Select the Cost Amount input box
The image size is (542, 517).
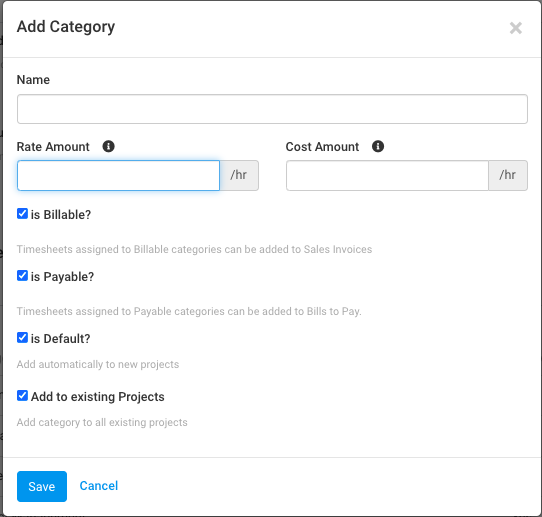pyautogui.click(x=387, y=176)
